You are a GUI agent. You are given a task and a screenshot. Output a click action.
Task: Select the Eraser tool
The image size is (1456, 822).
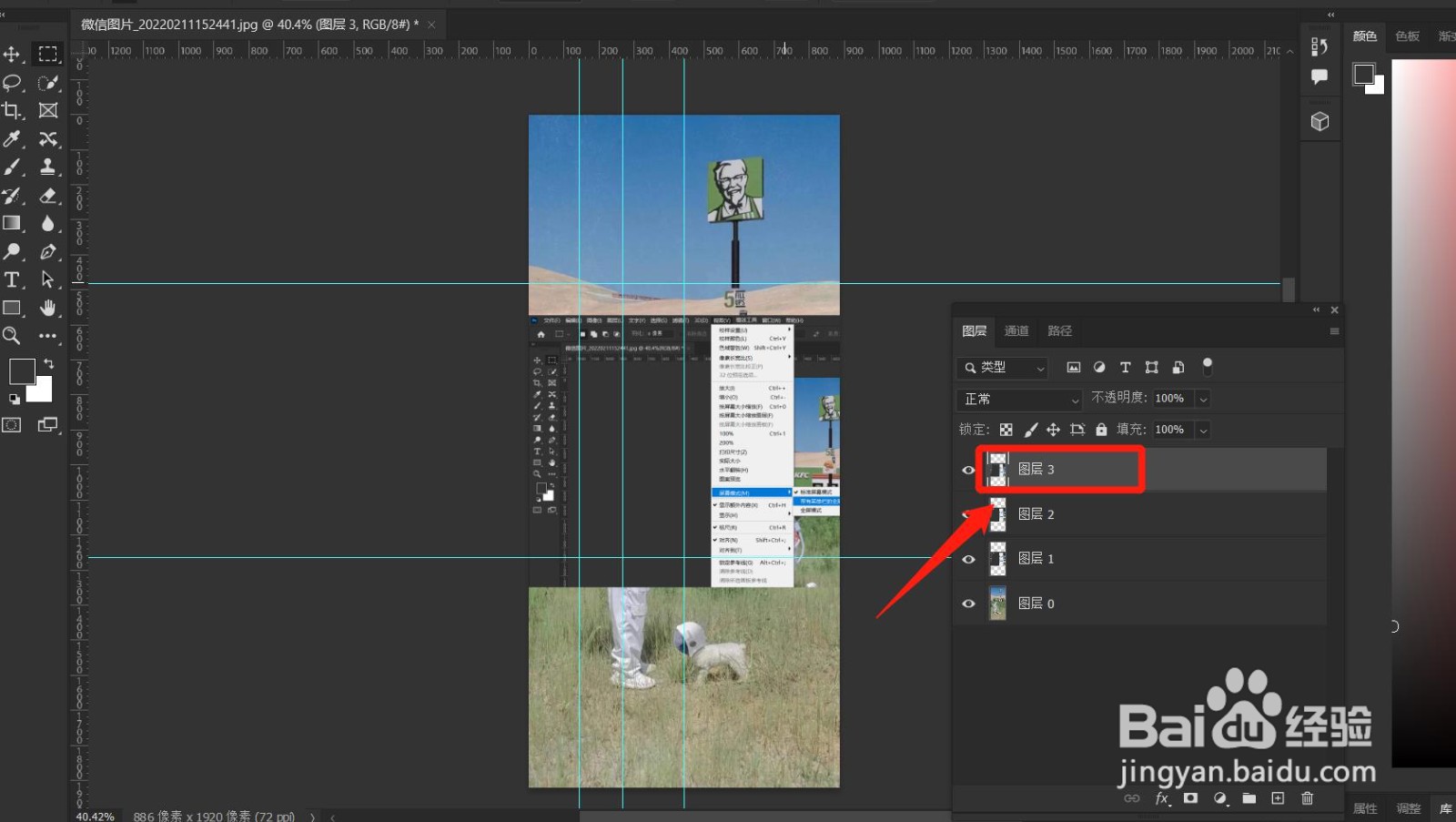point(48,196)
